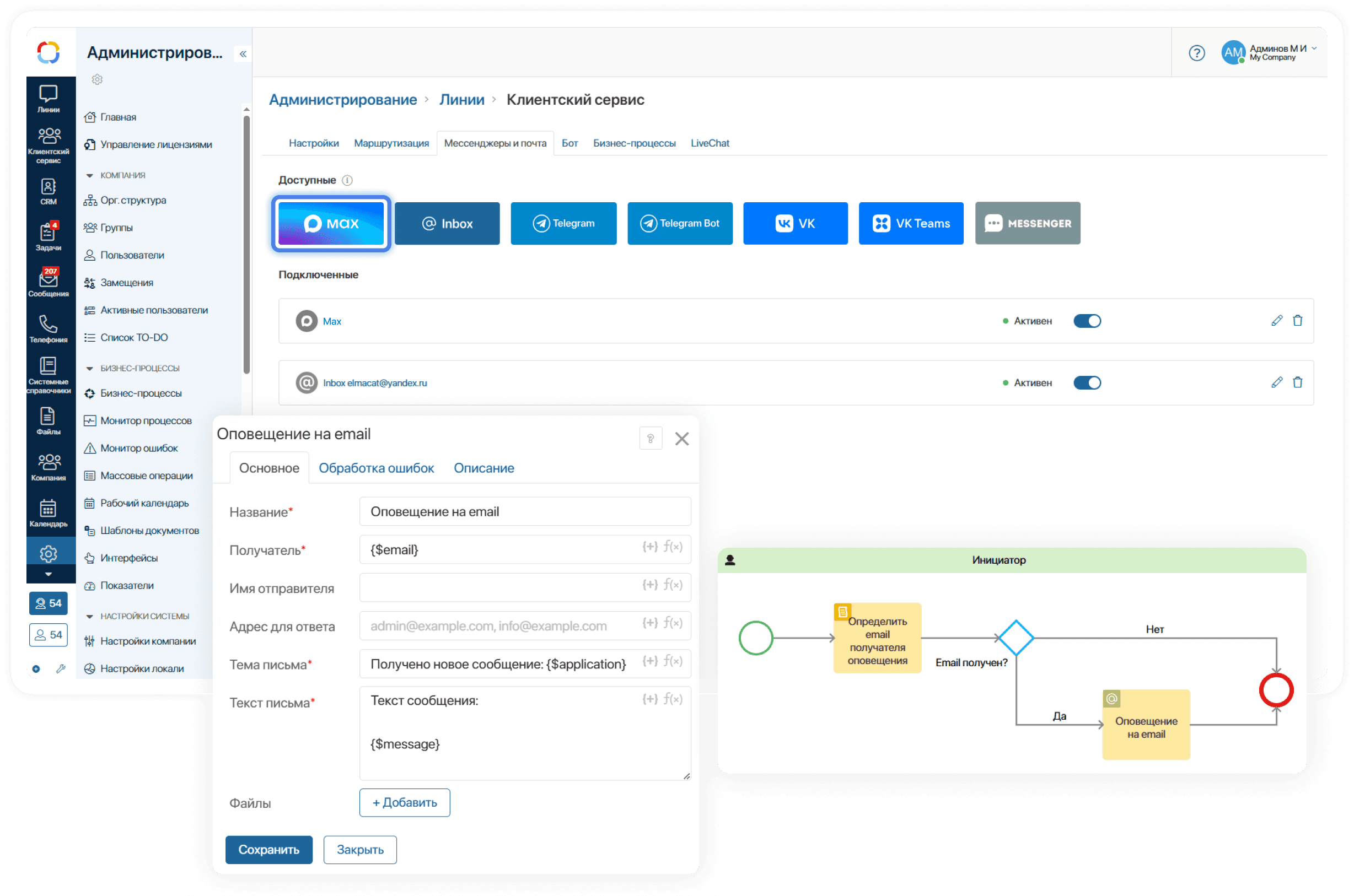Viewport: 1354px width, 896px height.
Task: Delete the Inbox elmacat@yandex.ru connection
Action: 1297,382
